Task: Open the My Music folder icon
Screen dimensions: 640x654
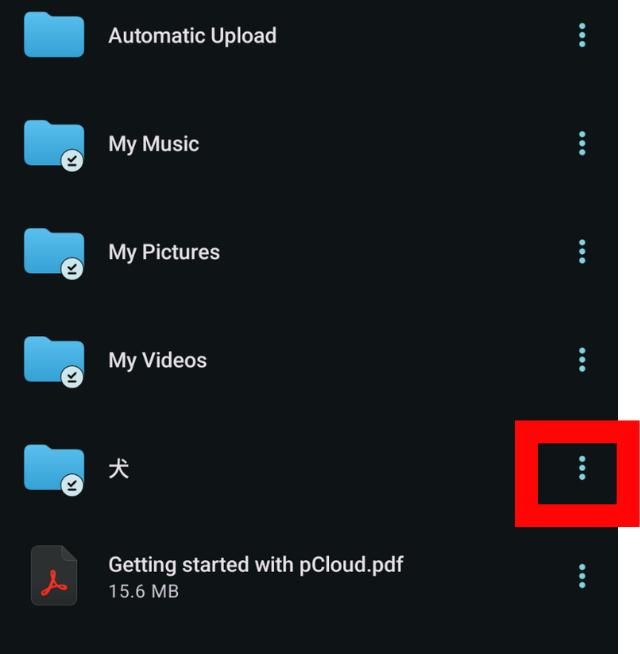Action: (x=54, y=143)
